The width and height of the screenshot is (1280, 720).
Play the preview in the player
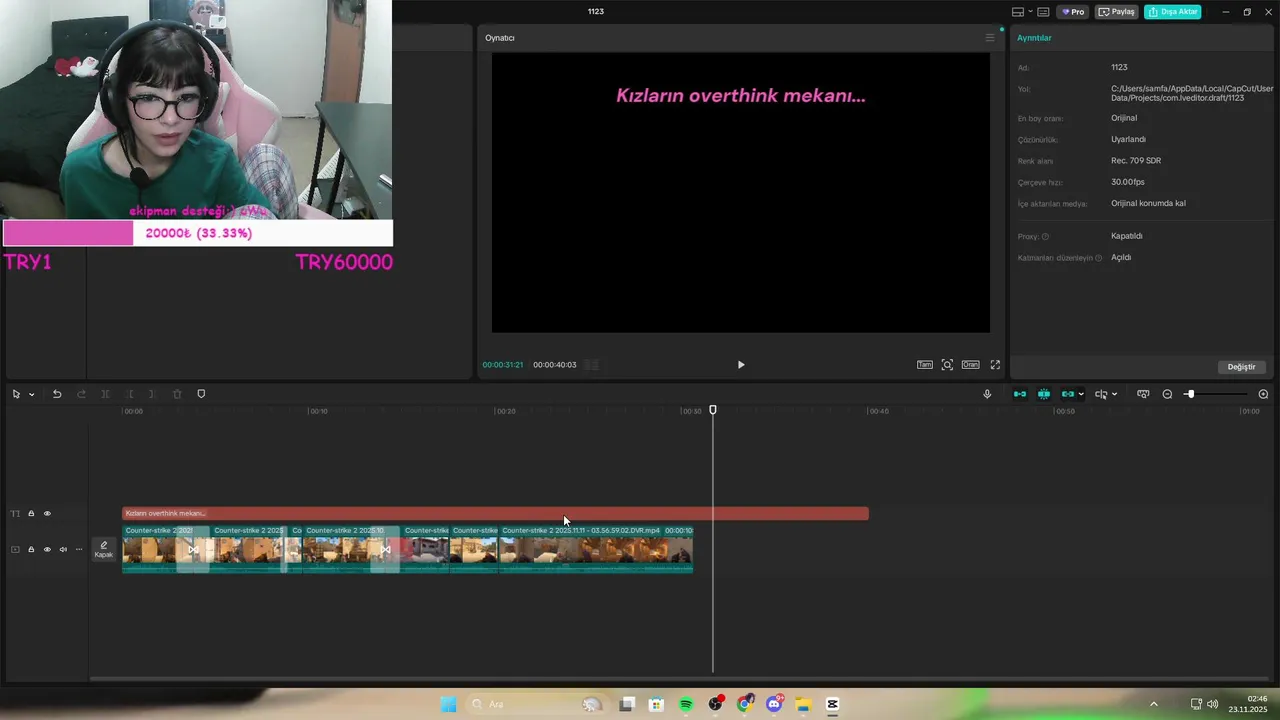741,365
